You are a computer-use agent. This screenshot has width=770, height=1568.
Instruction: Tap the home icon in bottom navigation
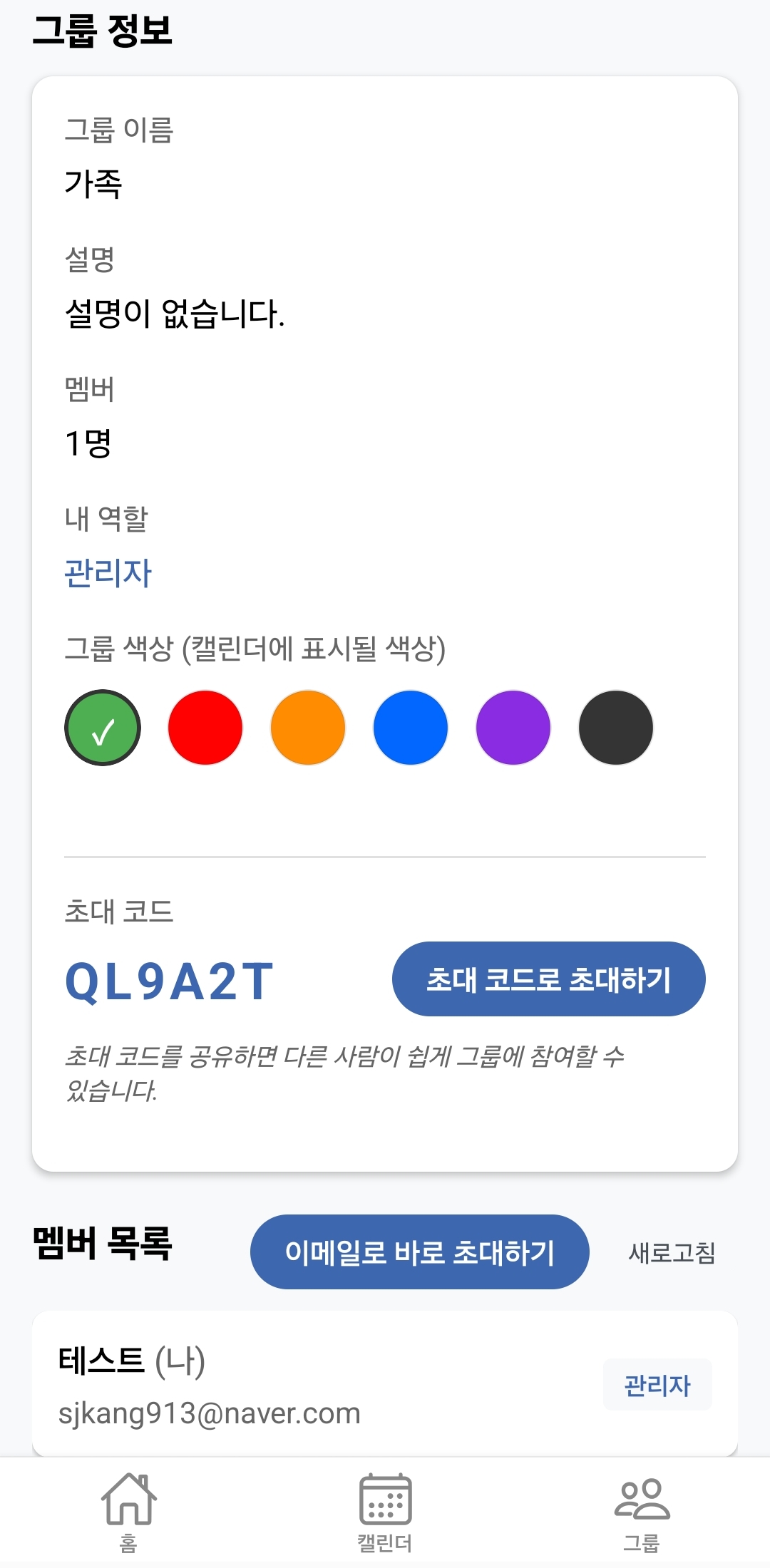[128, 1498]
